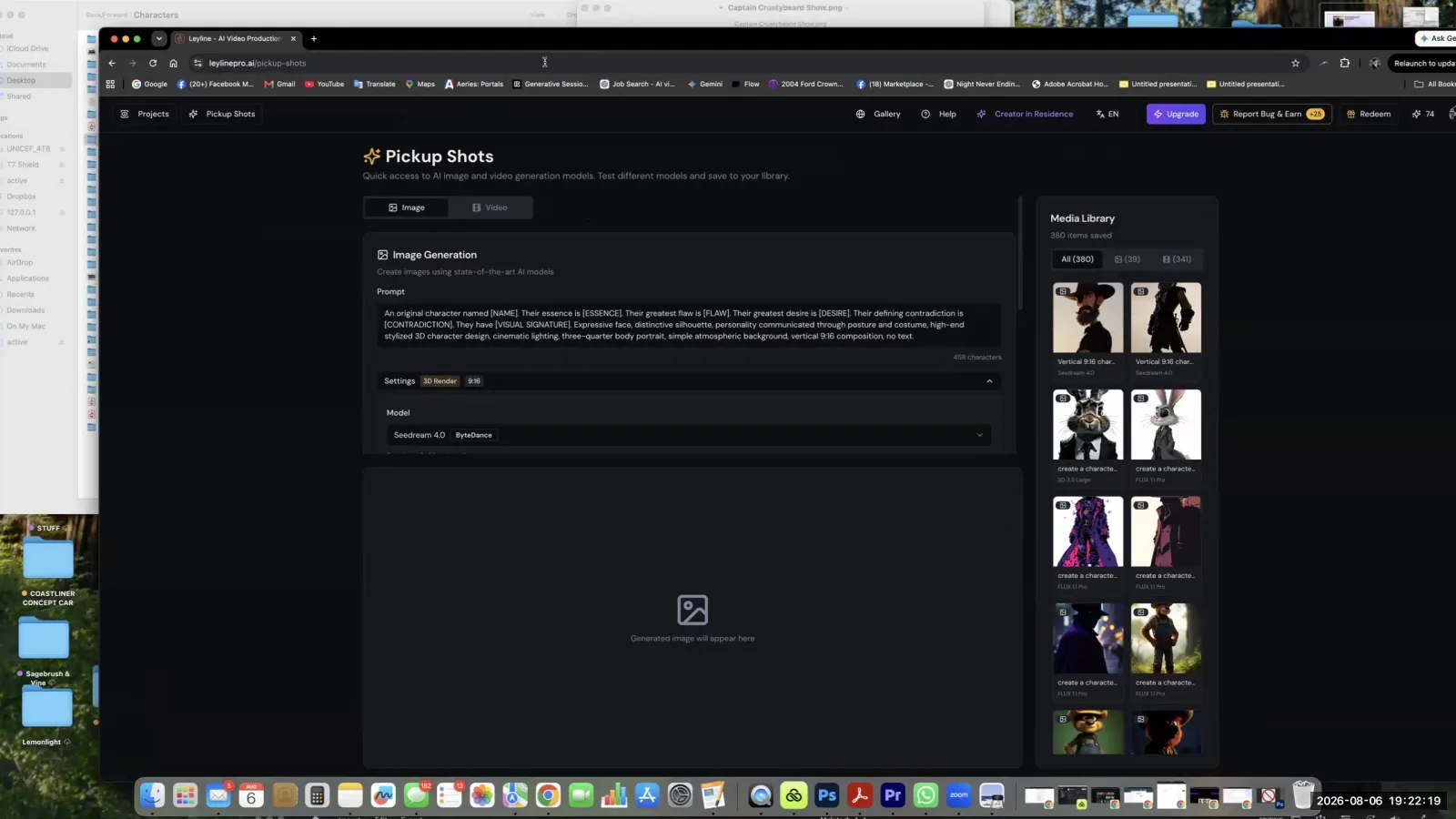
Task: Open the browser extensions puzzle icon
Action: pos(1344,63)
